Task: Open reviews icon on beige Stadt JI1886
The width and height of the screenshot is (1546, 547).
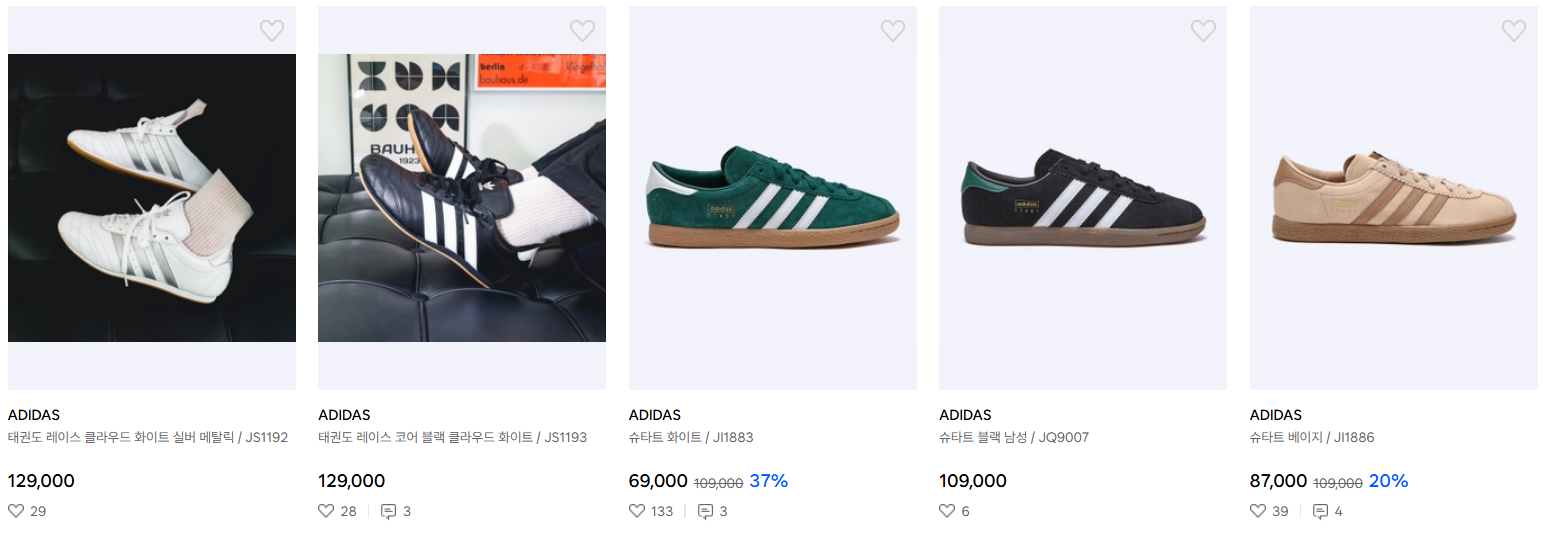Action: tap(1320, 511)
